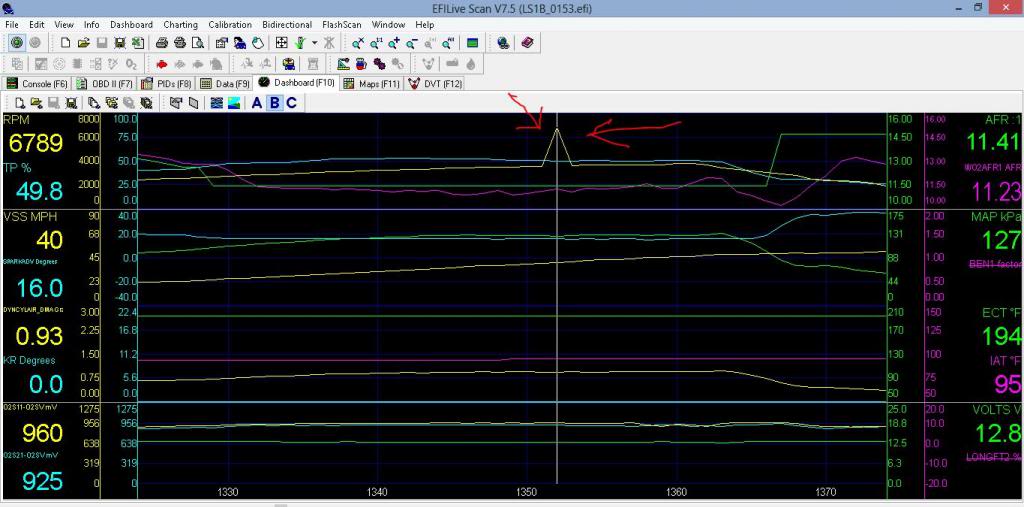Viewport: 1024px width, 507px height.
Task: Switch to dashboard page A
Action: (257, 103)
